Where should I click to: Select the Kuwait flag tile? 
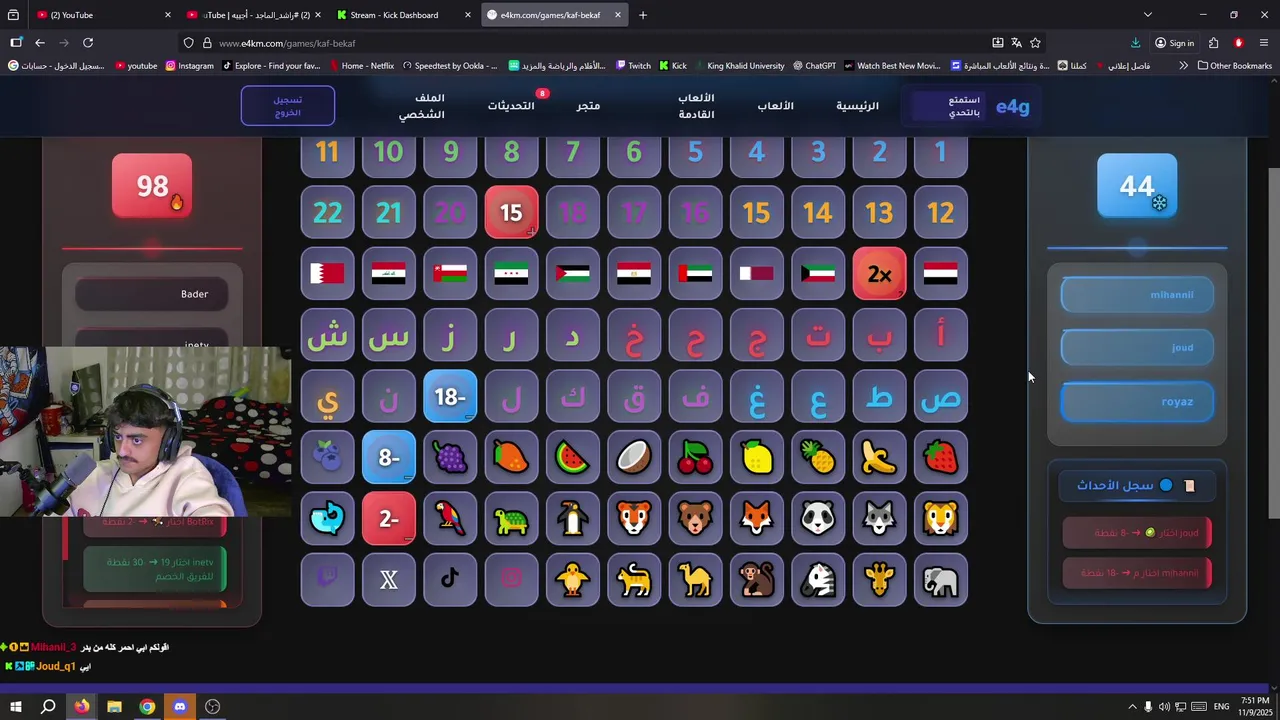818,273
